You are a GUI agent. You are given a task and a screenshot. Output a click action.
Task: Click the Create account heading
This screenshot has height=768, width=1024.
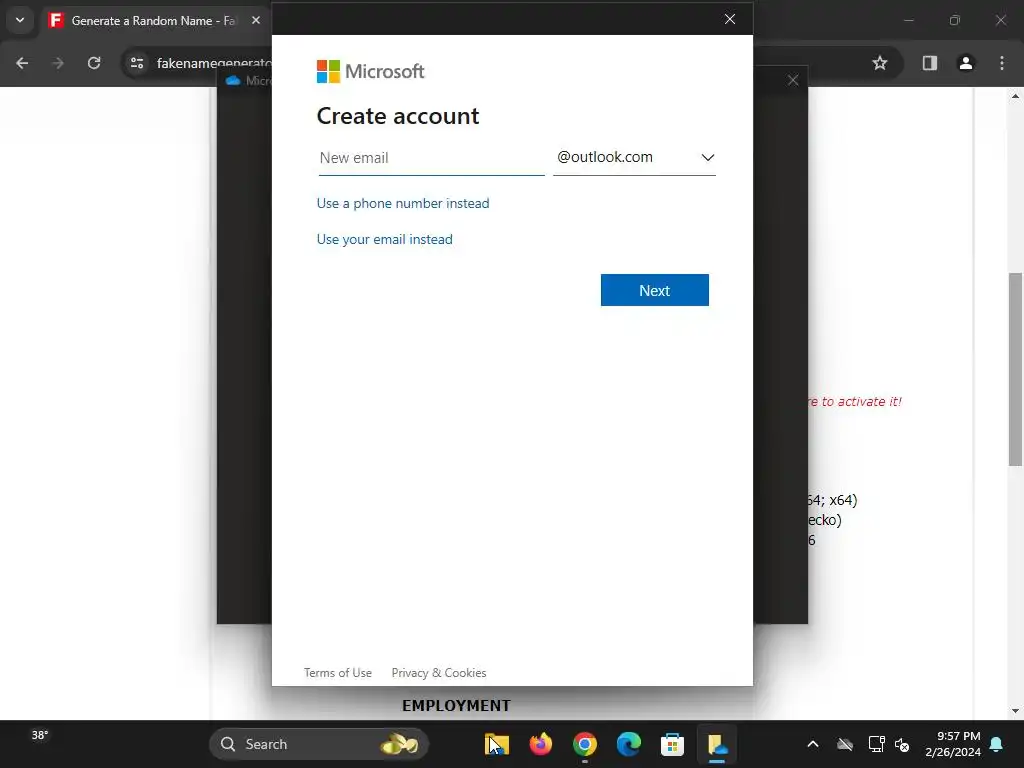(398, 116)
